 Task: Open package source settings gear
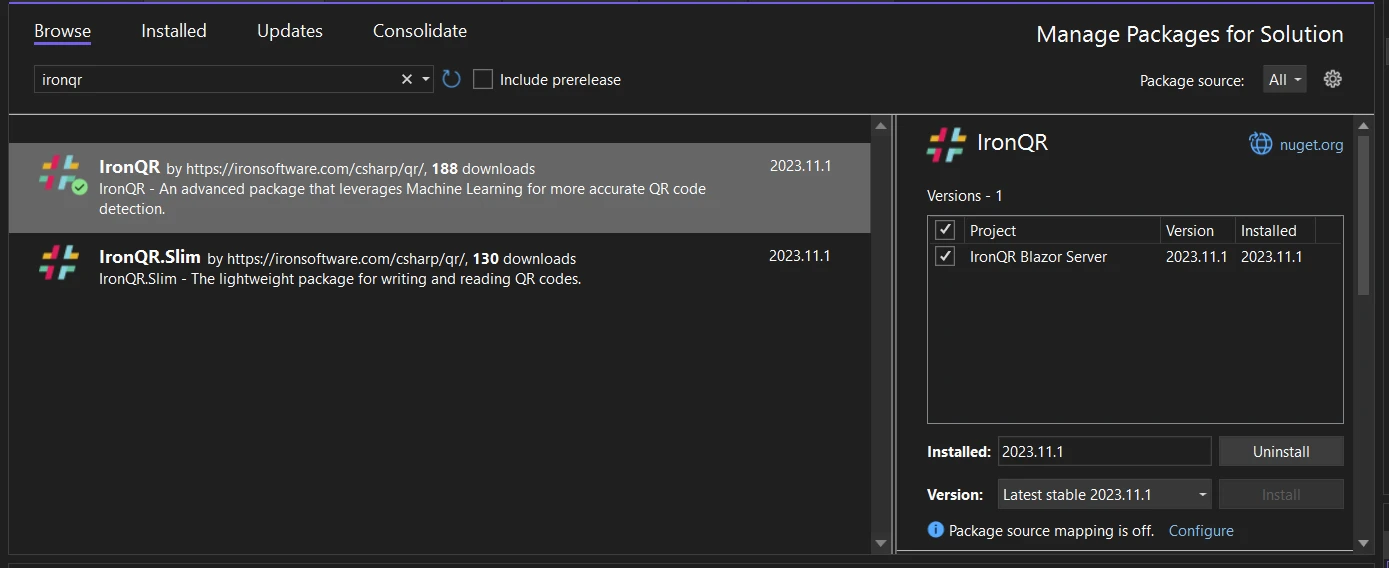[1332, 79]
